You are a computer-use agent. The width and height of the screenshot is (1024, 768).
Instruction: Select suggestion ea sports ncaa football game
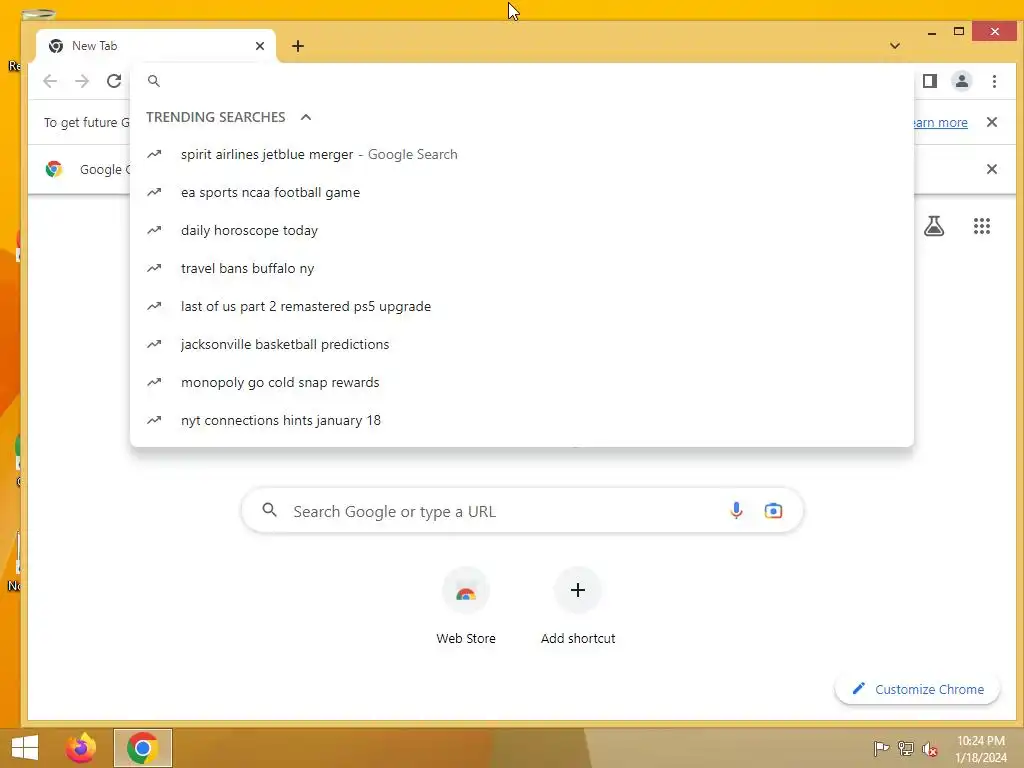(522, 193)
